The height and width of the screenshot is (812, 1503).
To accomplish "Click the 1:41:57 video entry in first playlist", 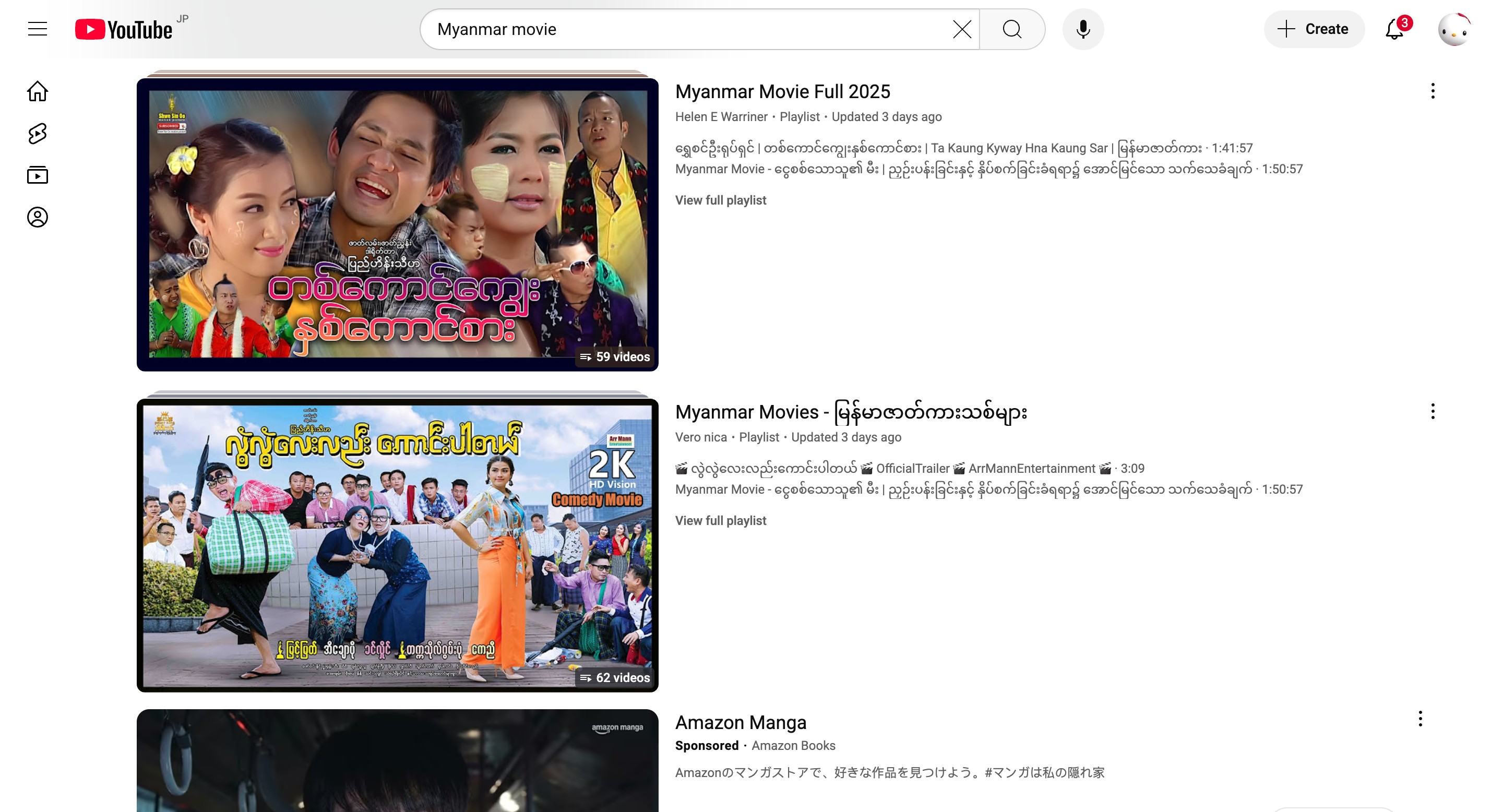I will point(964,148).
